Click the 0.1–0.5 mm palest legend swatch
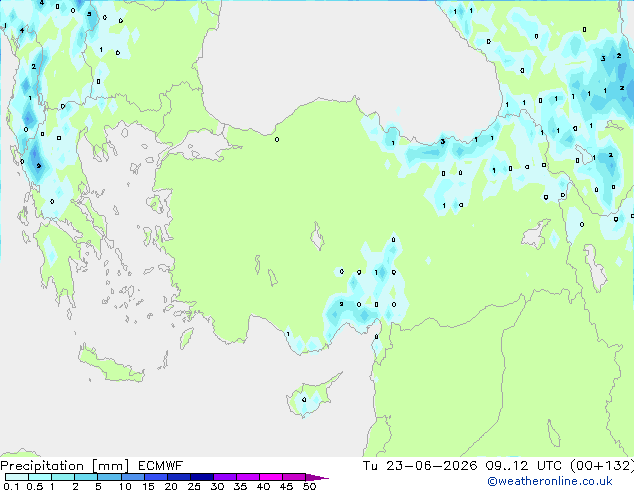The image size is (634, 490). (17, 477)
